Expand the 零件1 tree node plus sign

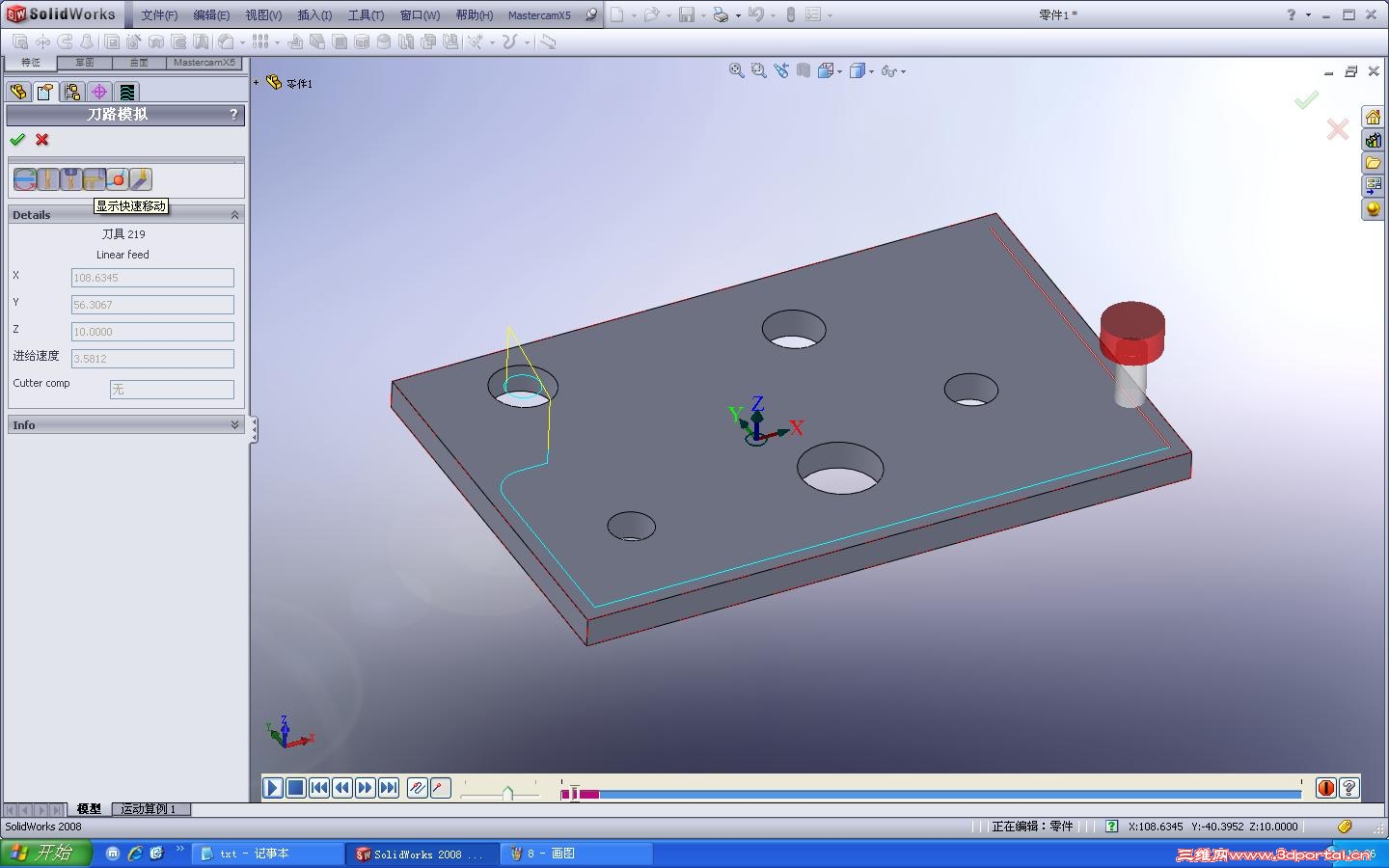pos(257,83)
